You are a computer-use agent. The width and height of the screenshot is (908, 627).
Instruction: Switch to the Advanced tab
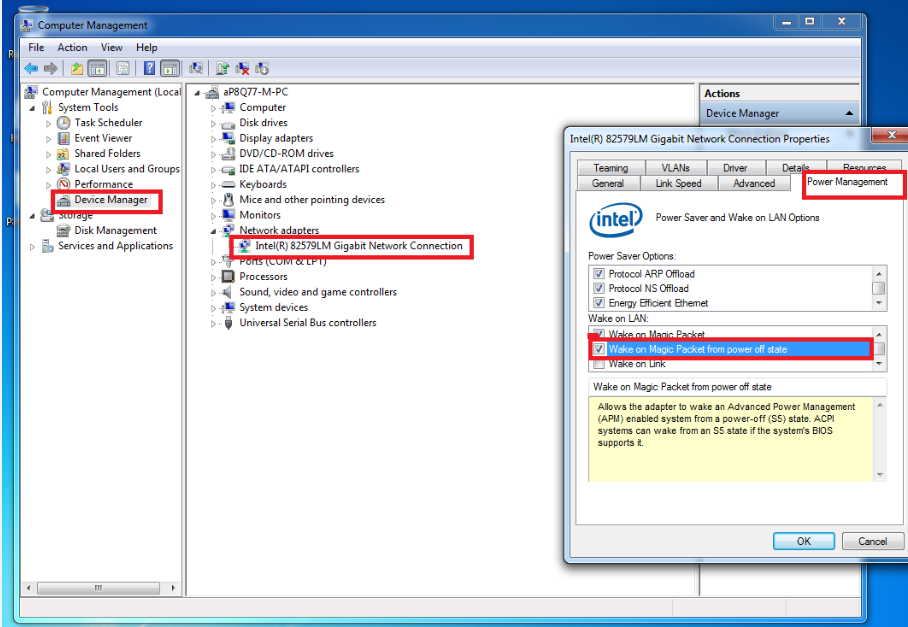[x=754, y=184]
